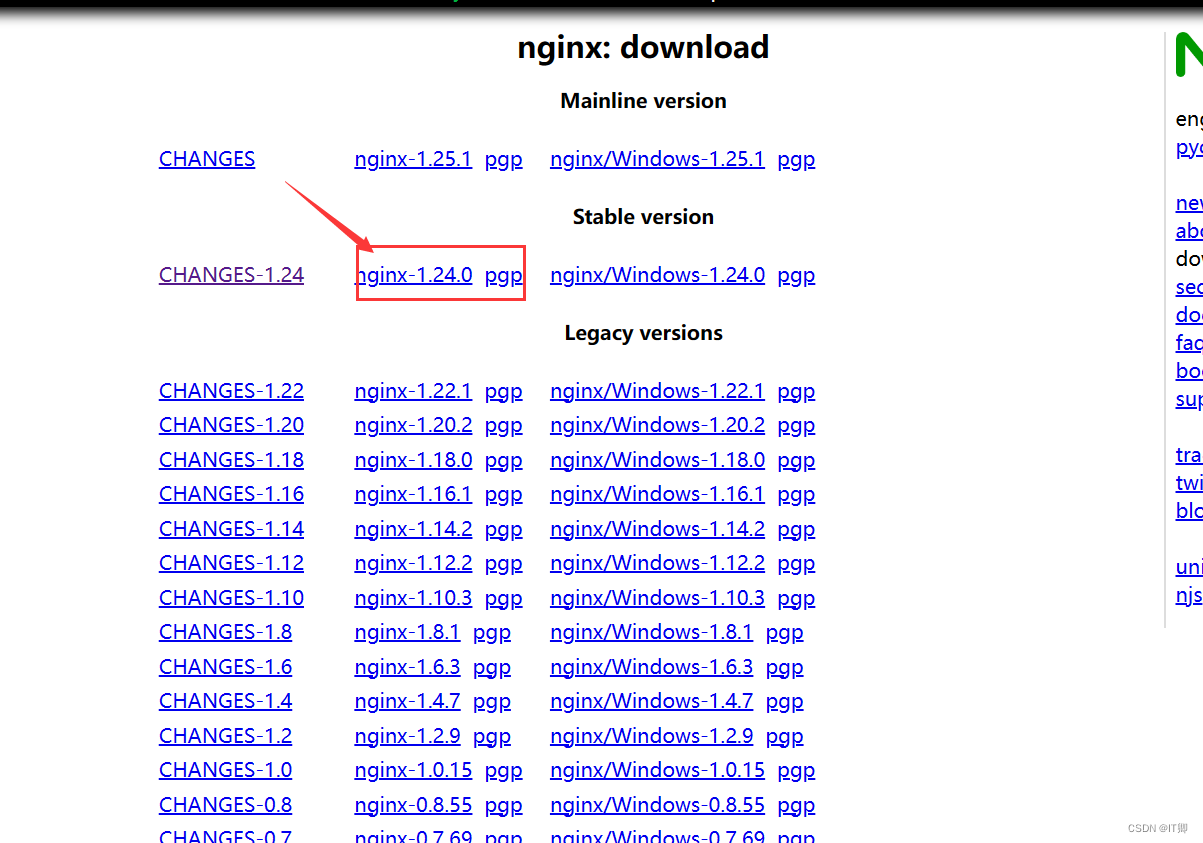Viewport: 1203px width, 843px height.
Task: Open CHANGES-1.18 link
Action: [231, 460]
